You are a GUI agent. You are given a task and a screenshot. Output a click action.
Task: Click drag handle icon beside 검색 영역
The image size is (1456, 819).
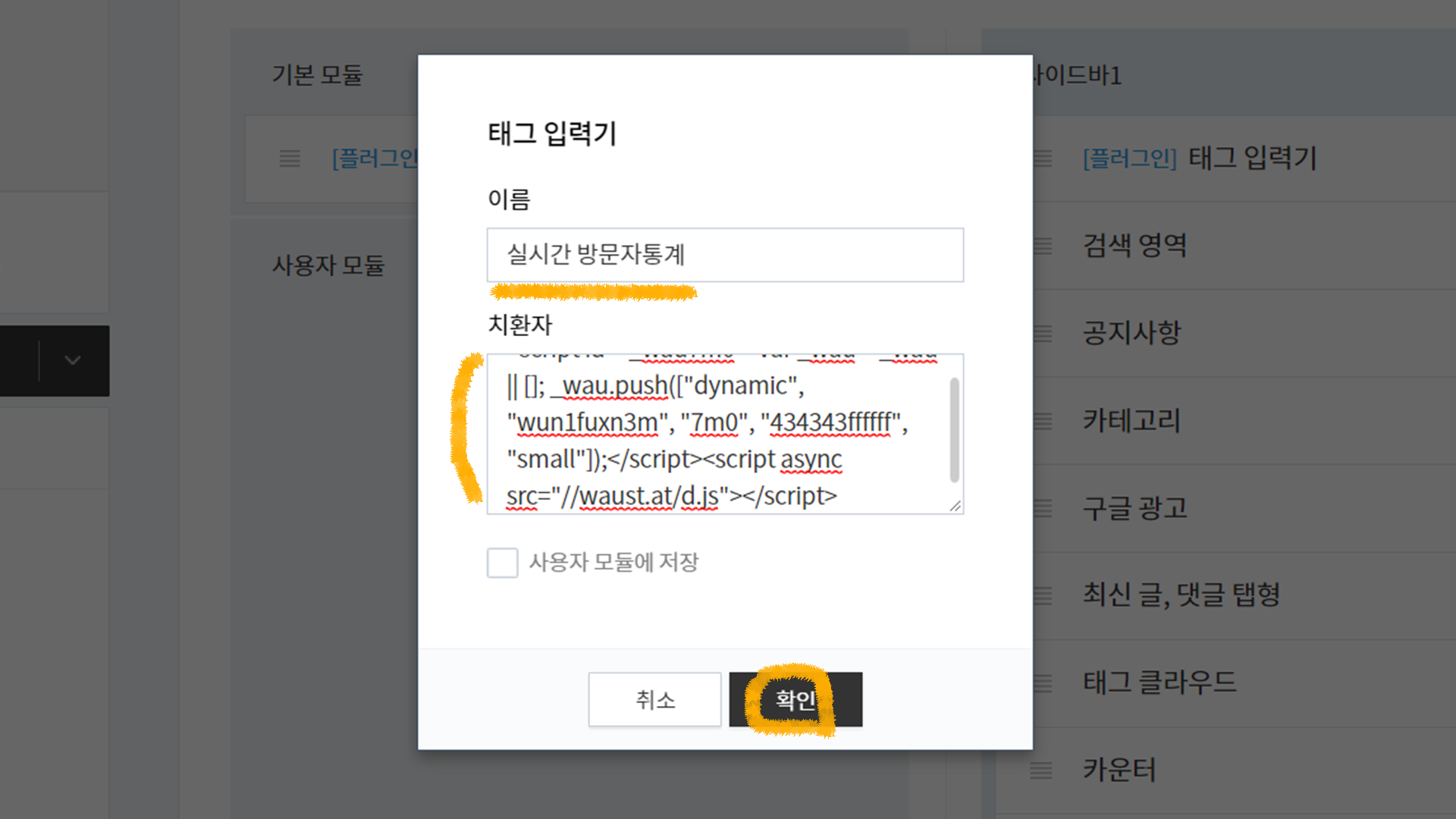1043,246
